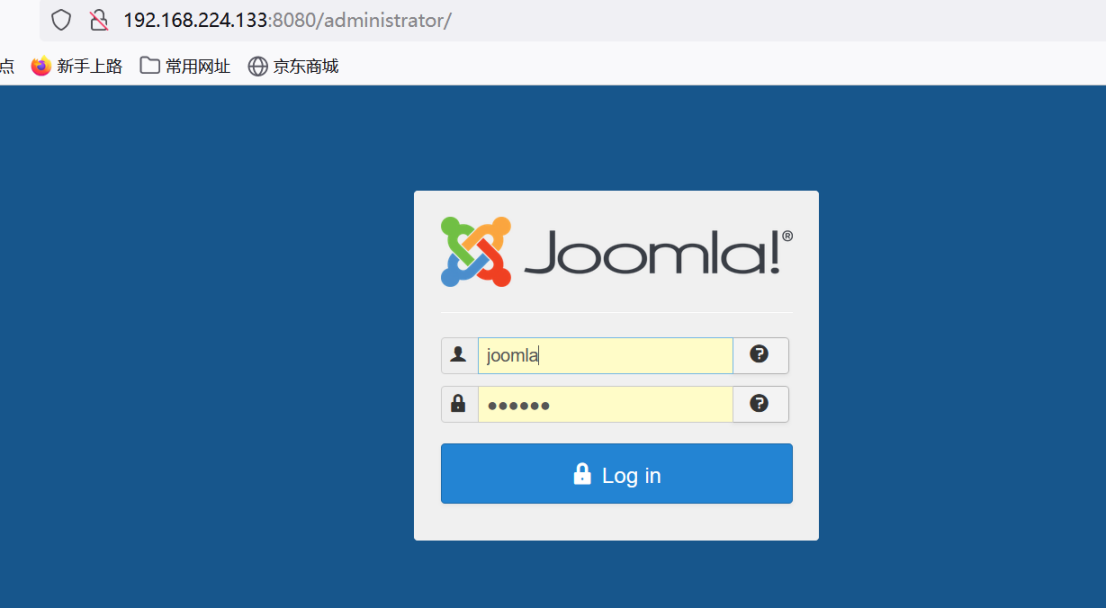Click the partially visible 点 bookmark
Screen dimensions: 1106x608
(x=7, y=66)
